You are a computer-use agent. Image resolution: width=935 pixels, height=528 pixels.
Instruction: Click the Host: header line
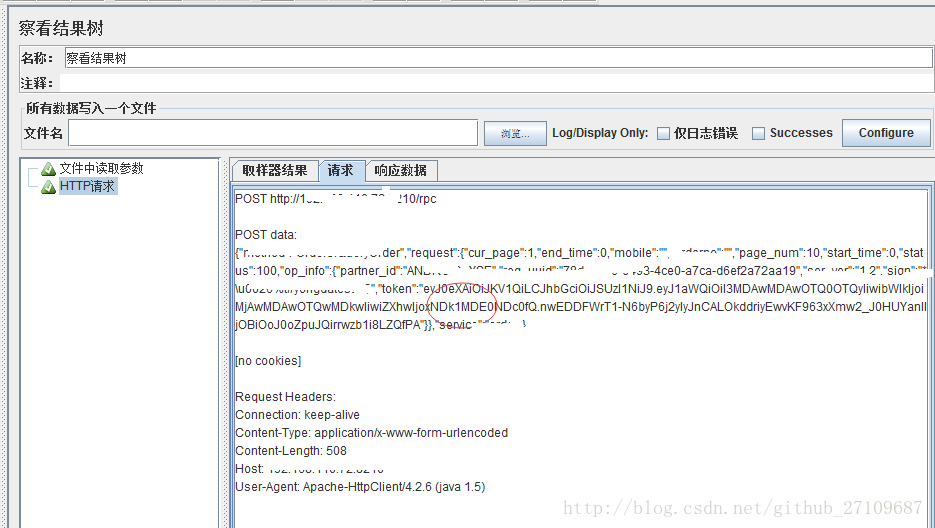(309, 469)
